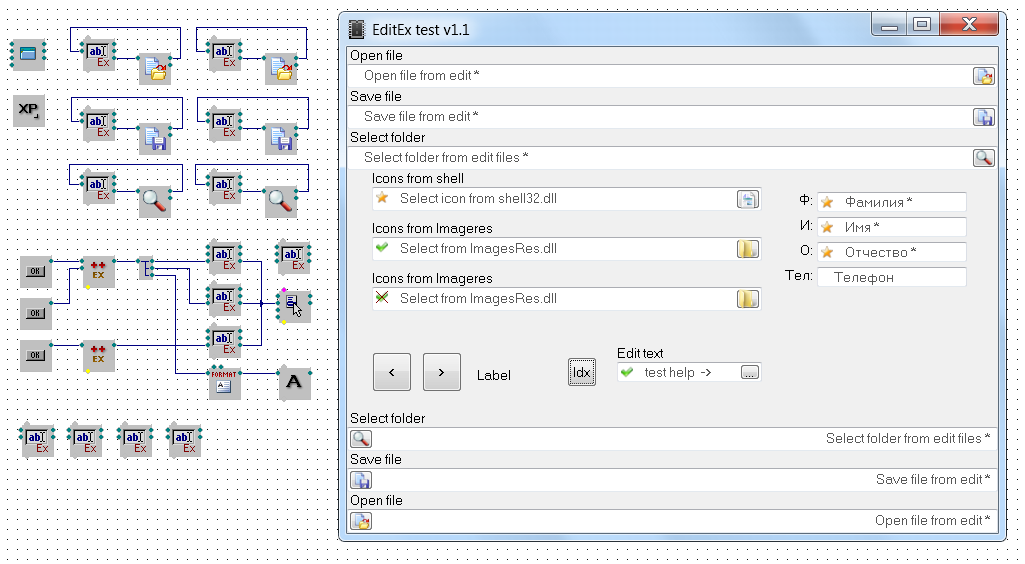This screenshot has height=564, width=1025.
Task: Click the '<' previous button
Action: click(x=392, y=372)
